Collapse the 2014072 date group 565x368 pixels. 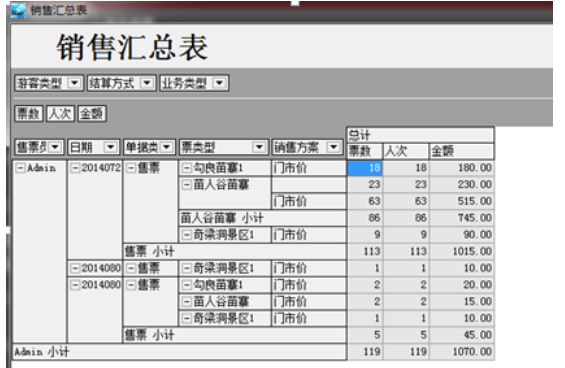(x=75, y=168)
